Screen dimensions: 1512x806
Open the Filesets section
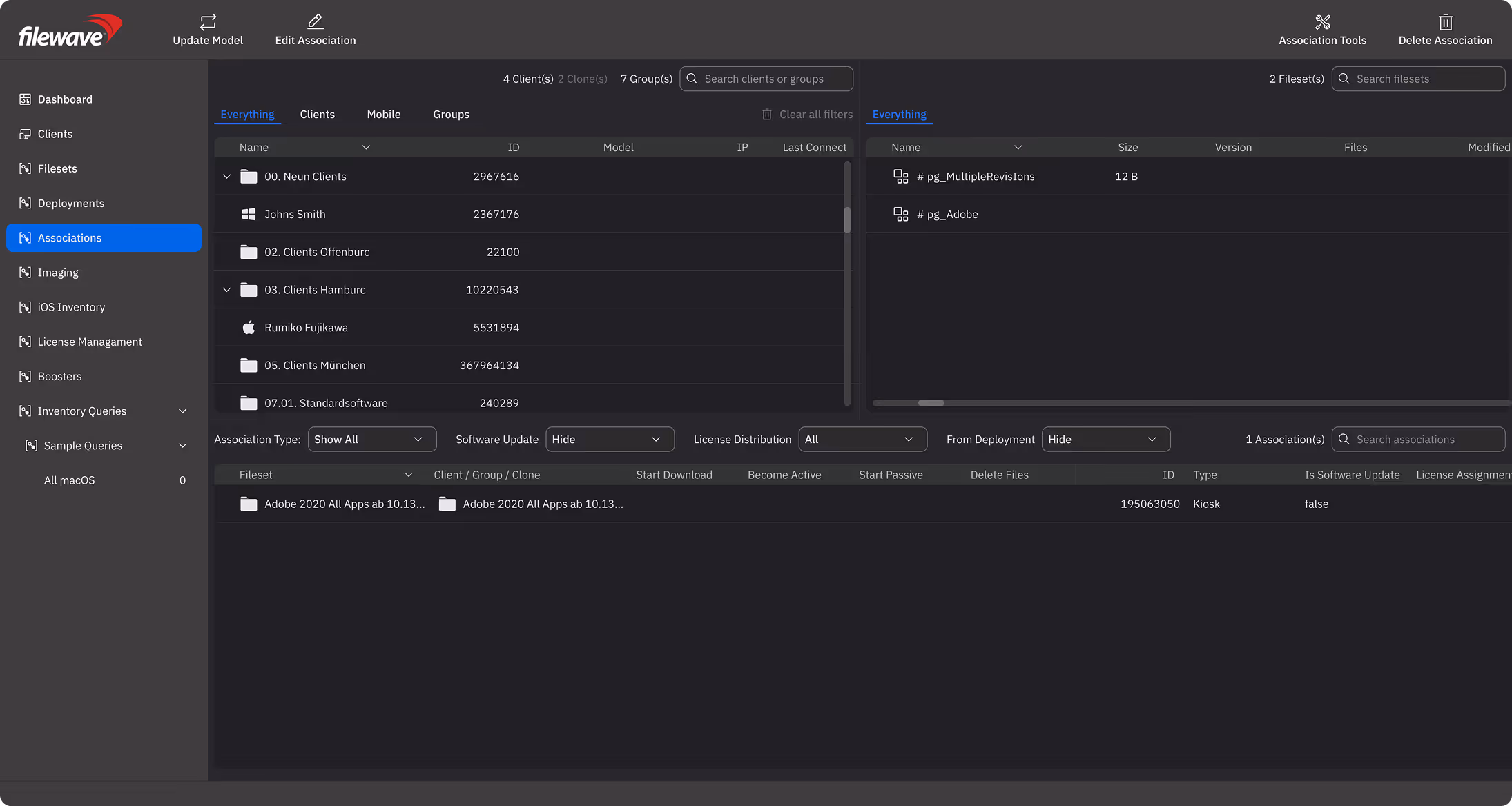tap(58, 168)
